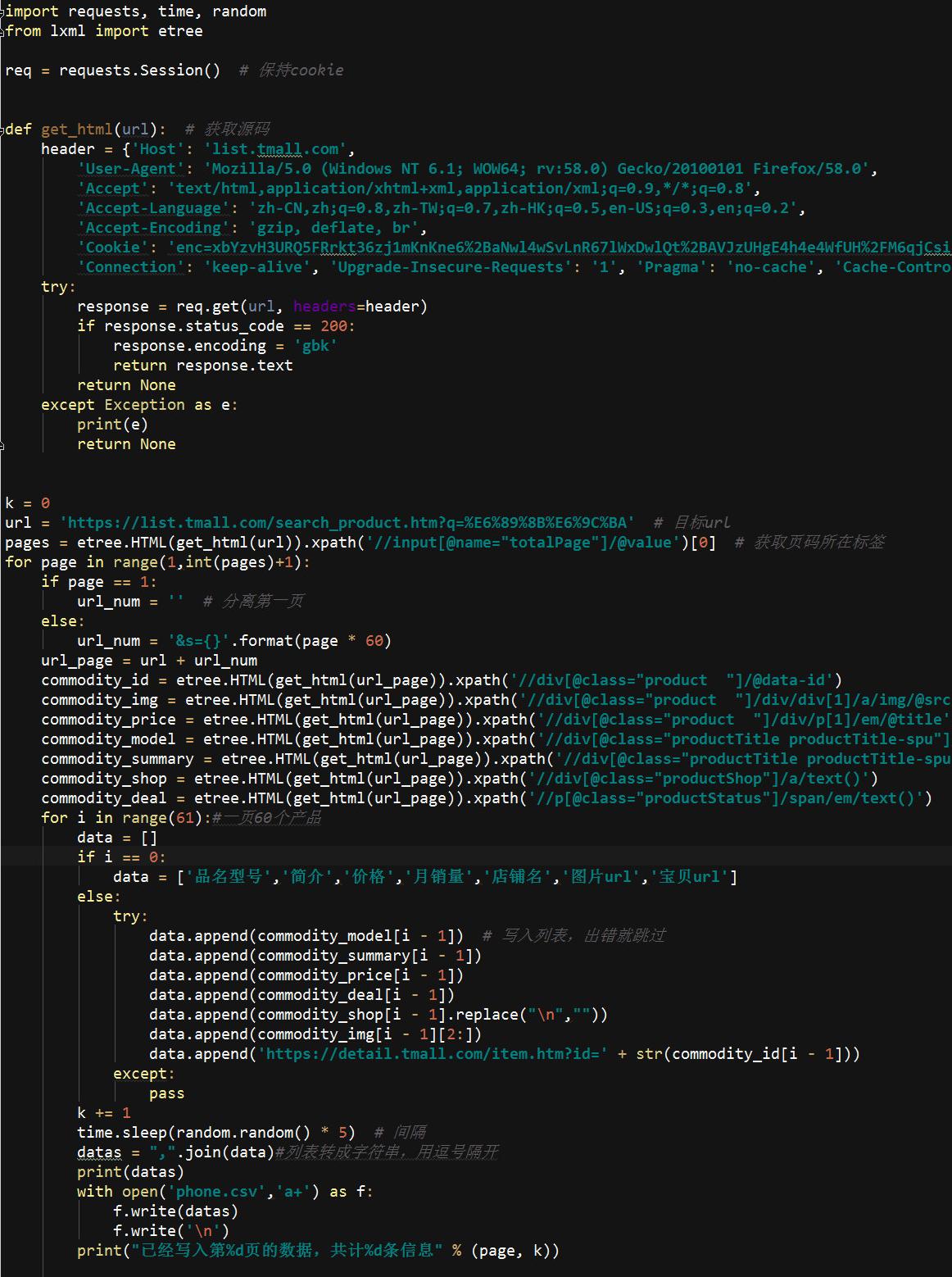Click the 'except Exception as e:' line
This screenshot has width=952, height=1277.
coord(140,405)
